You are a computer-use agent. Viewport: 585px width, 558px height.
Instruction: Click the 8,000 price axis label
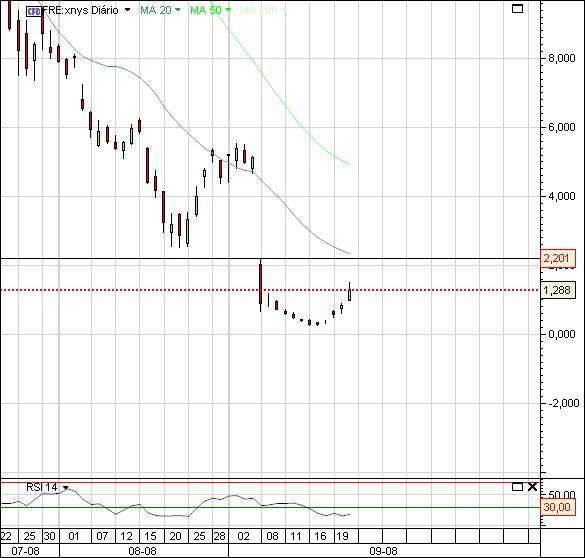561,58
